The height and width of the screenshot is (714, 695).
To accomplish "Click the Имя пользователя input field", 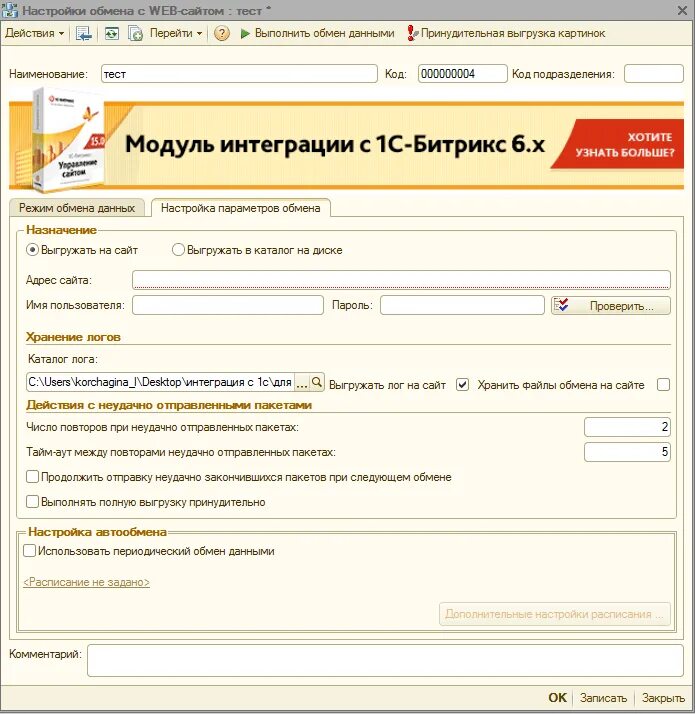I will pyautogui.click(x=228, y=305).
